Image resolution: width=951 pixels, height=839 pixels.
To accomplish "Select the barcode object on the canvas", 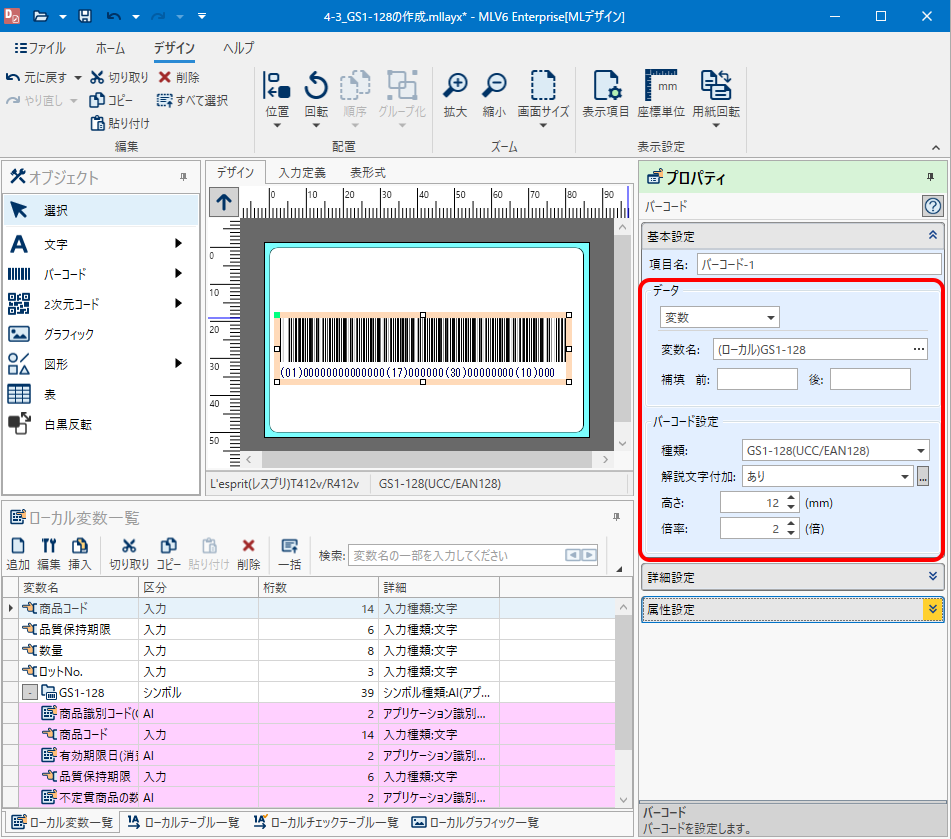I will click(x=423, y=348).
